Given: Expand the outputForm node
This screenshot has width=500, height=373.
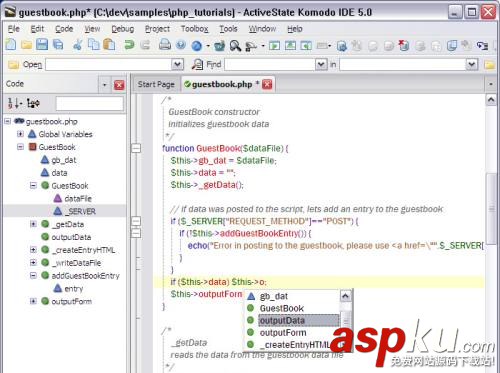Looking at the screenshot, I should coord(33,301).
